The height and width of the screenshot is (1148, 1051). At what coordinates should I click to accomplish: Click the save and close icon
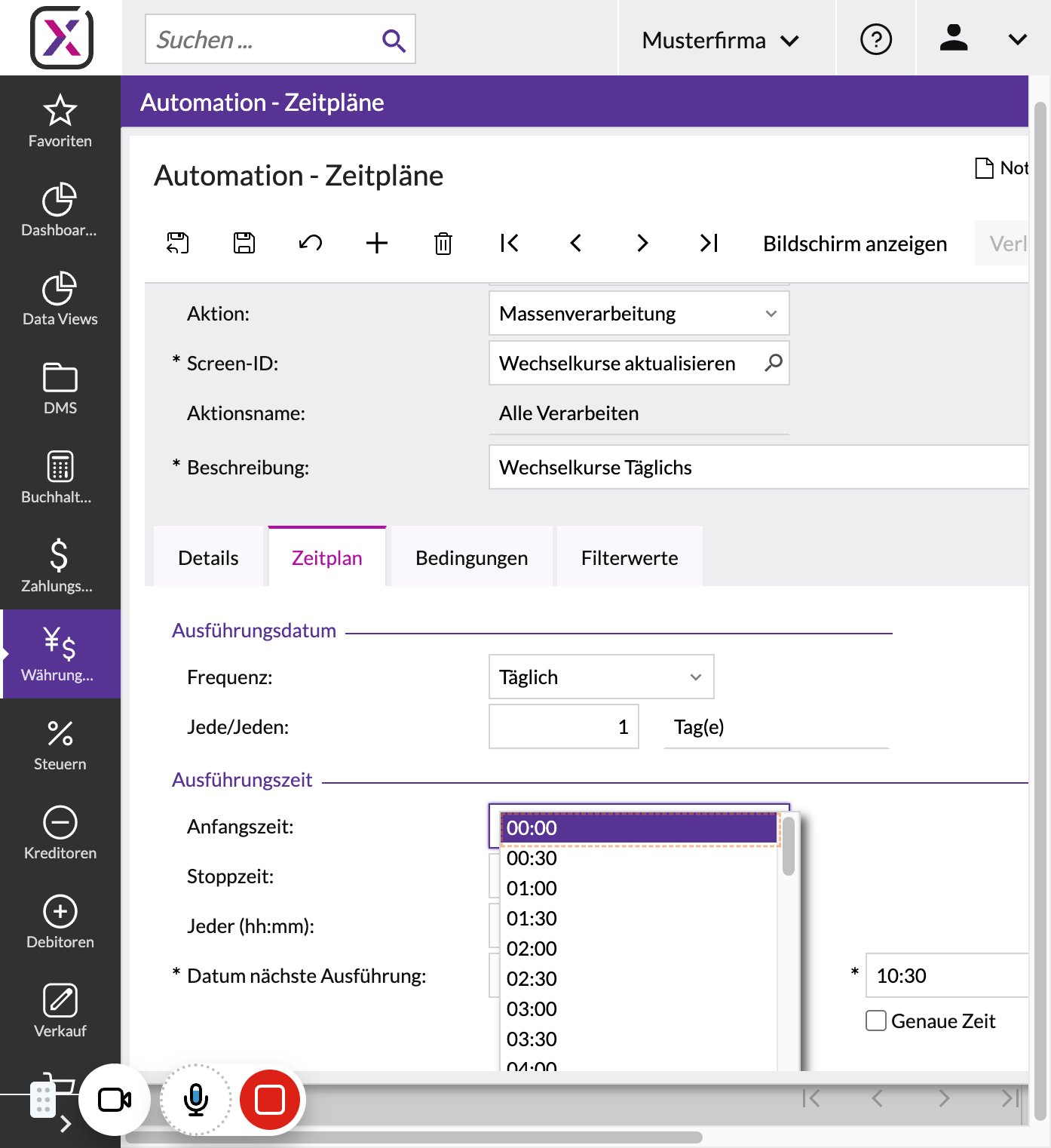(x=178, y=243)
